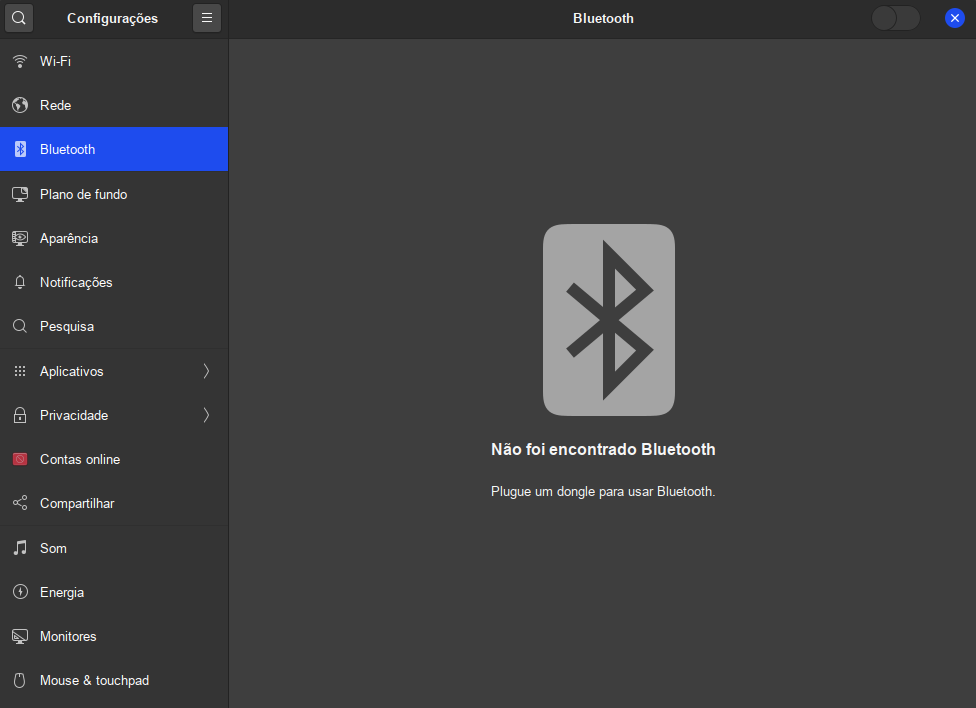Open Contas online settings
The width and height of the screenshot is (976, 708).
pyautogui.click(x=80, y=459)
